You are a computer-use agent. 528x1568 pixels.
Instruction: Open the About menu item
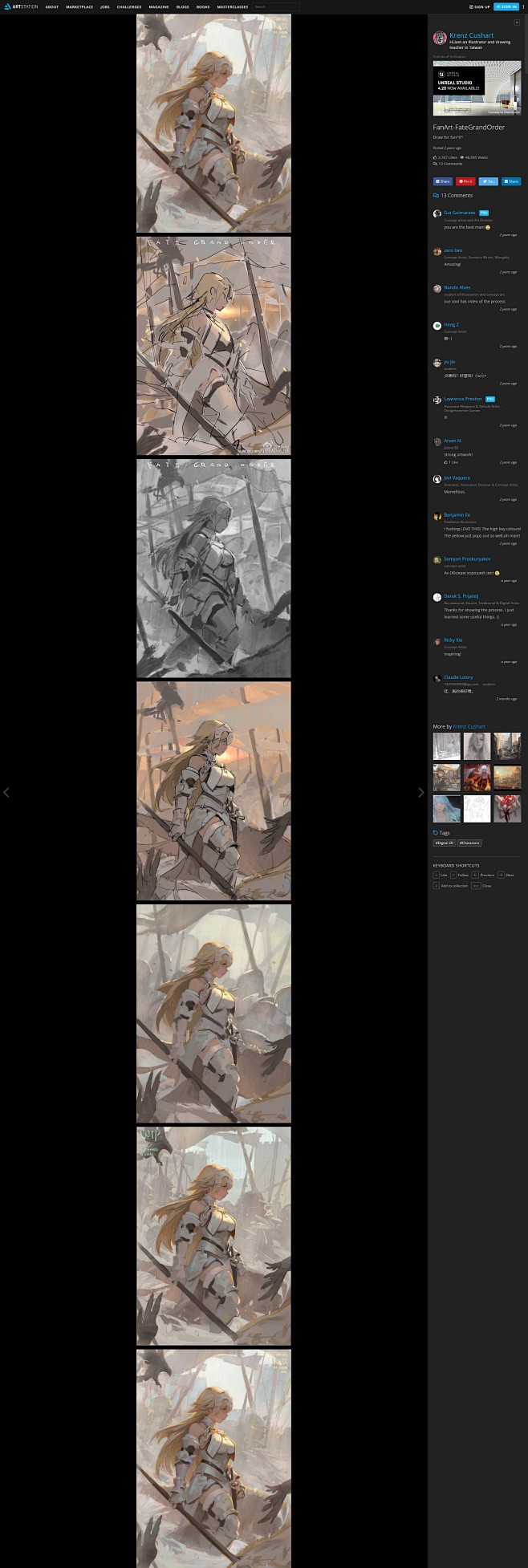click(x=52, y=6)
